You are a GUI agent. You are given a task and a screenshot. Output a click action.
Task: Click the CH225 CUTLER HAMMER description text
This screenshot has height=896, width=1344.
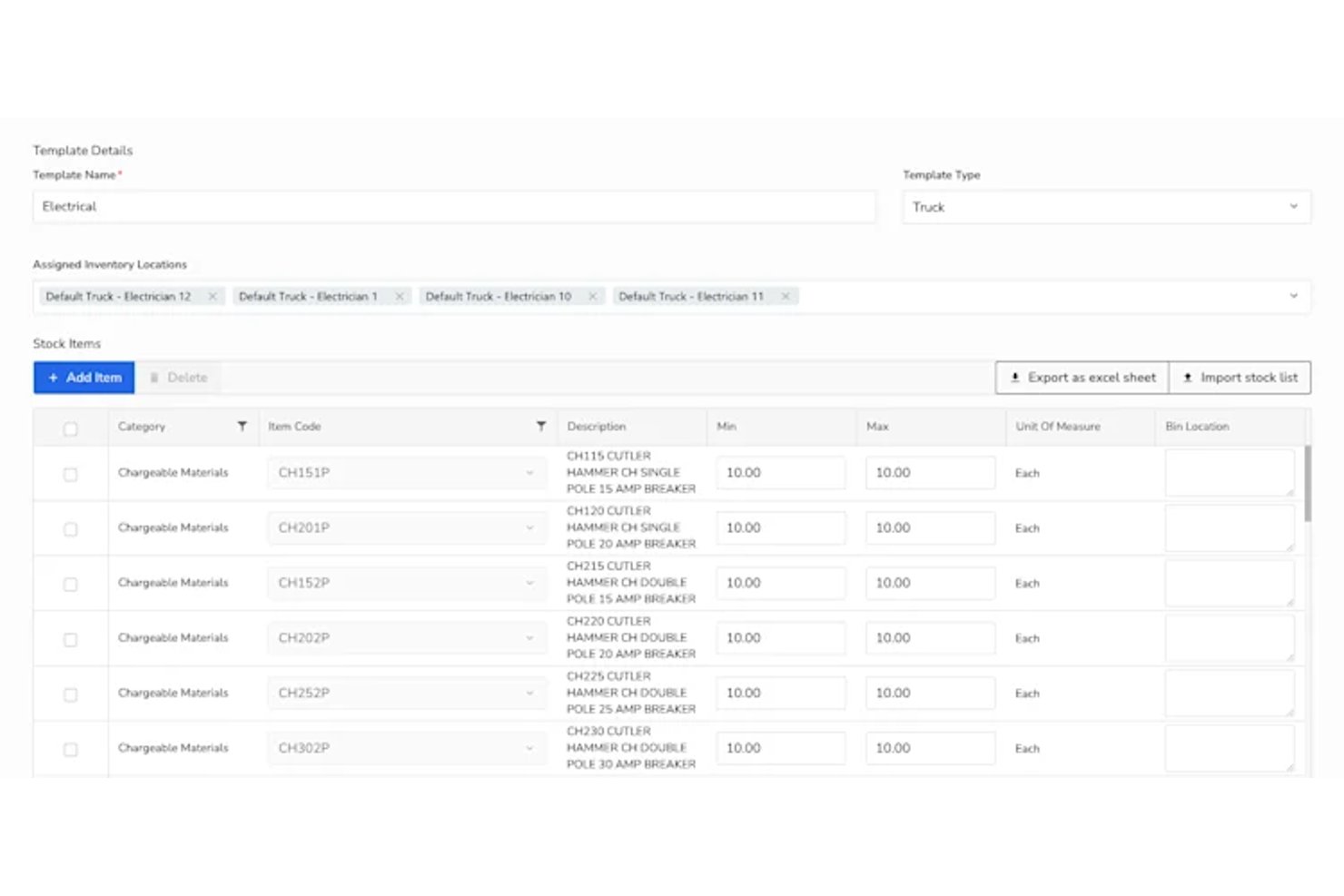tap(631, 693)
